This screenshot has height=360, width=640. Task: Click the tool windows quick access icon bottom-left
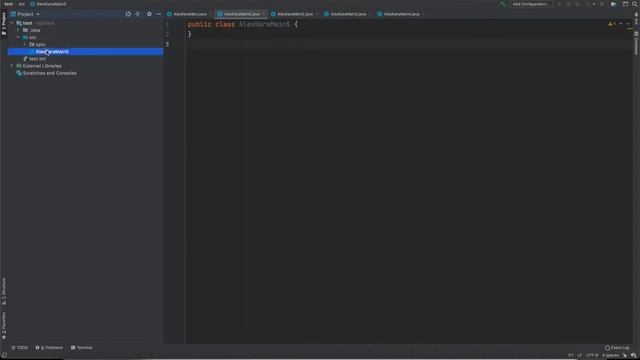(4, 356)
